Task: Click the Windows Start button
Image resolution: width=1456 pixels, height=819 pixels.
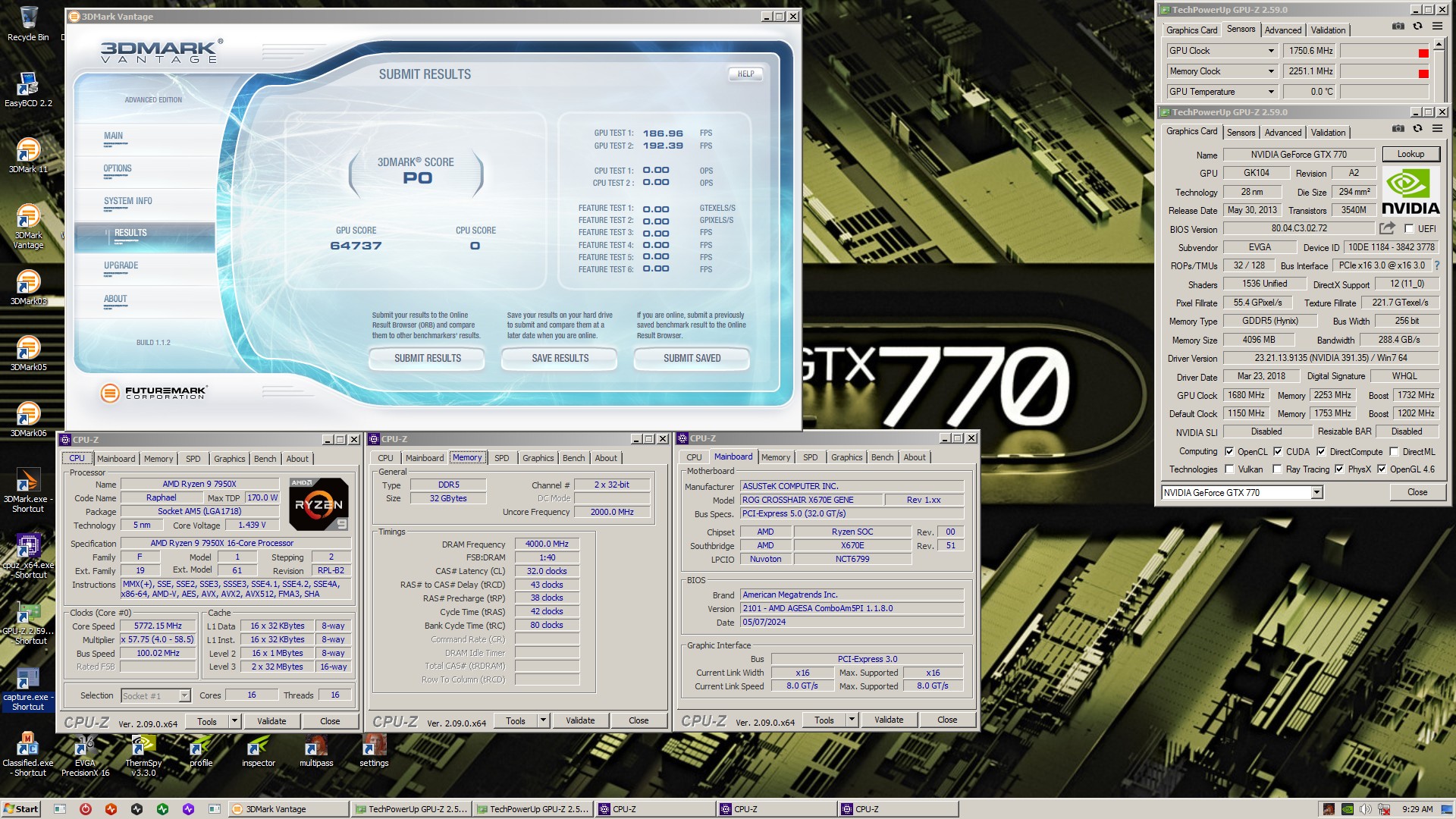Action: [20, 809]
